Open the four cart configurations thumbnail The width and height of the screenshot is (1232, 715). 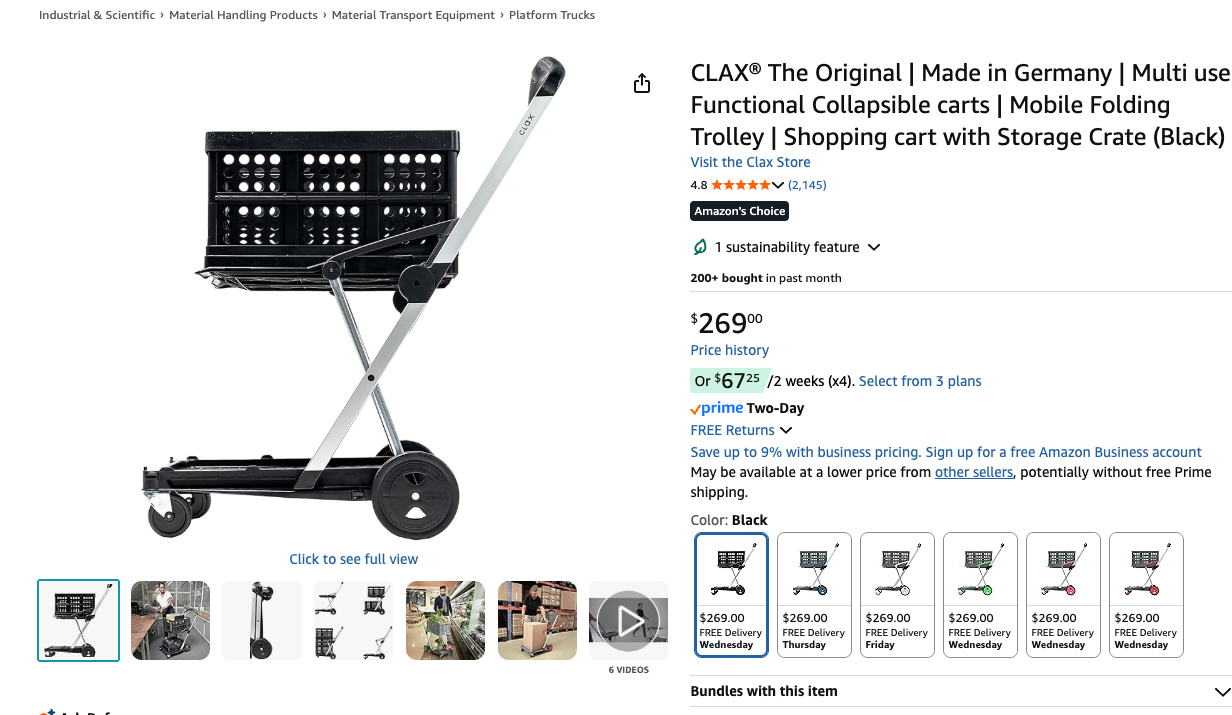point(353,620)
